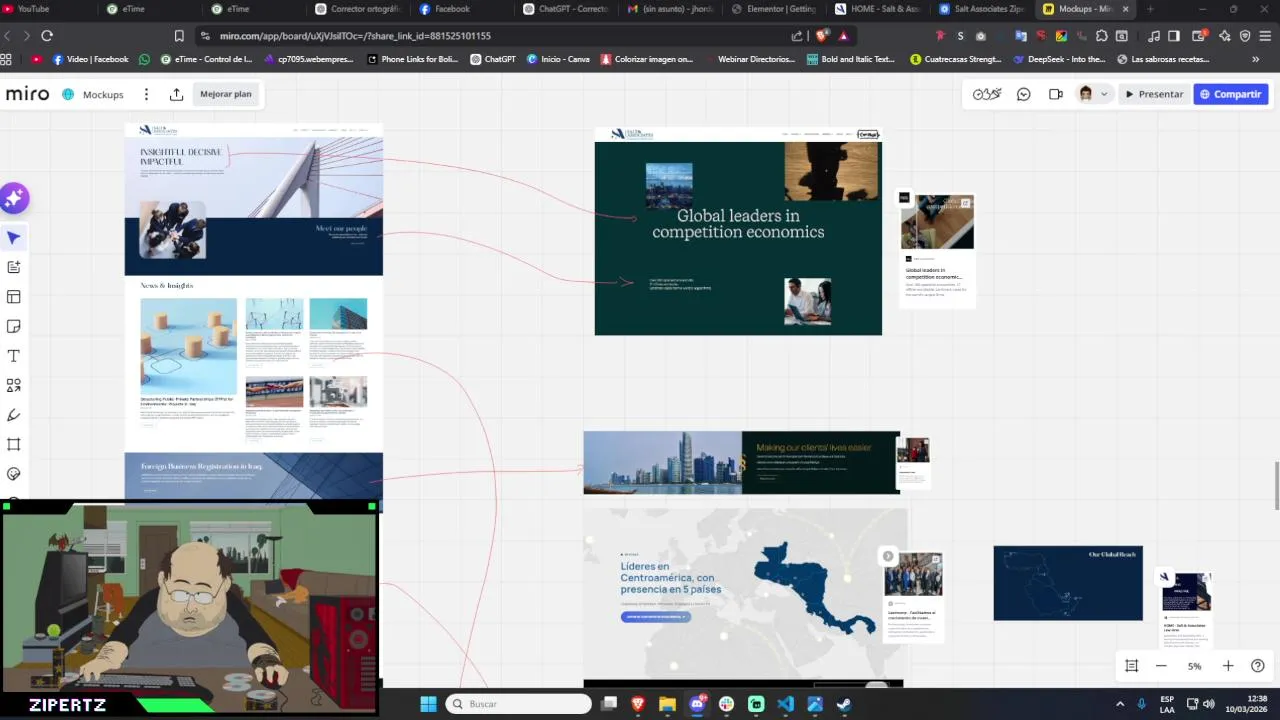Open the frames panel icon
Image resolution: width=1280 pixels, height=720 pixels.
pyautogui.click(x=1131, y=666)
